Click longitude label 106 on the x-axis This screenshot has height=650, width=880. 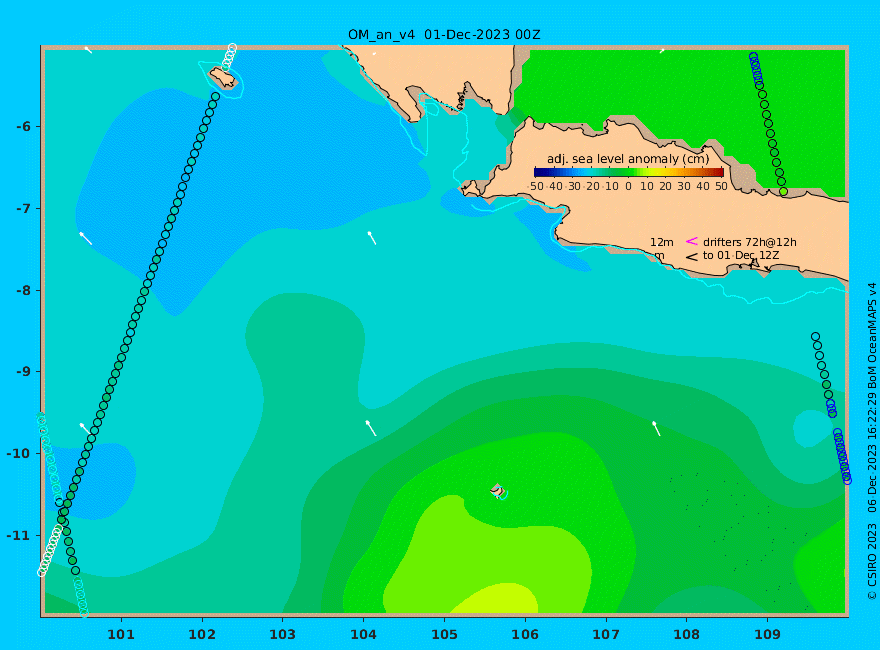(525, 635)
